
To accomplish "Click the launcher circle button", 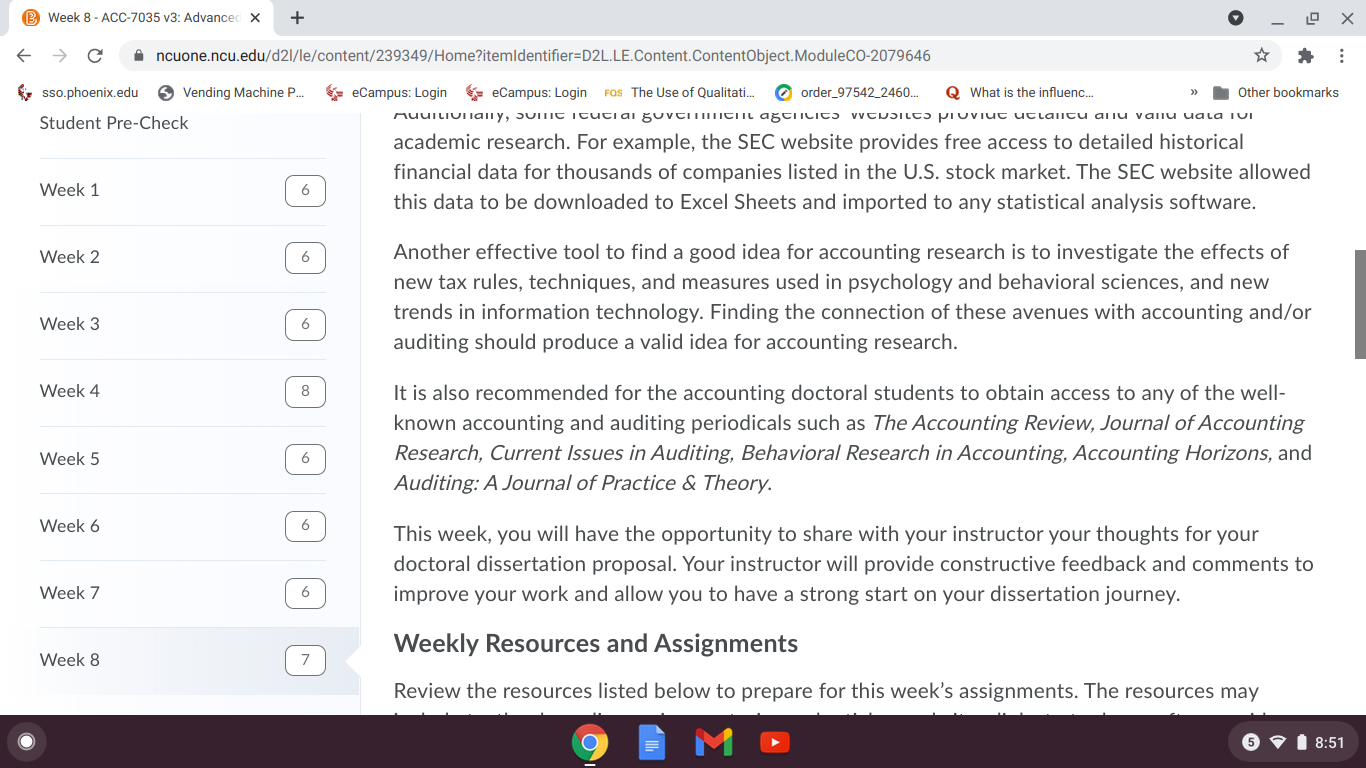I will click(27, 742).
